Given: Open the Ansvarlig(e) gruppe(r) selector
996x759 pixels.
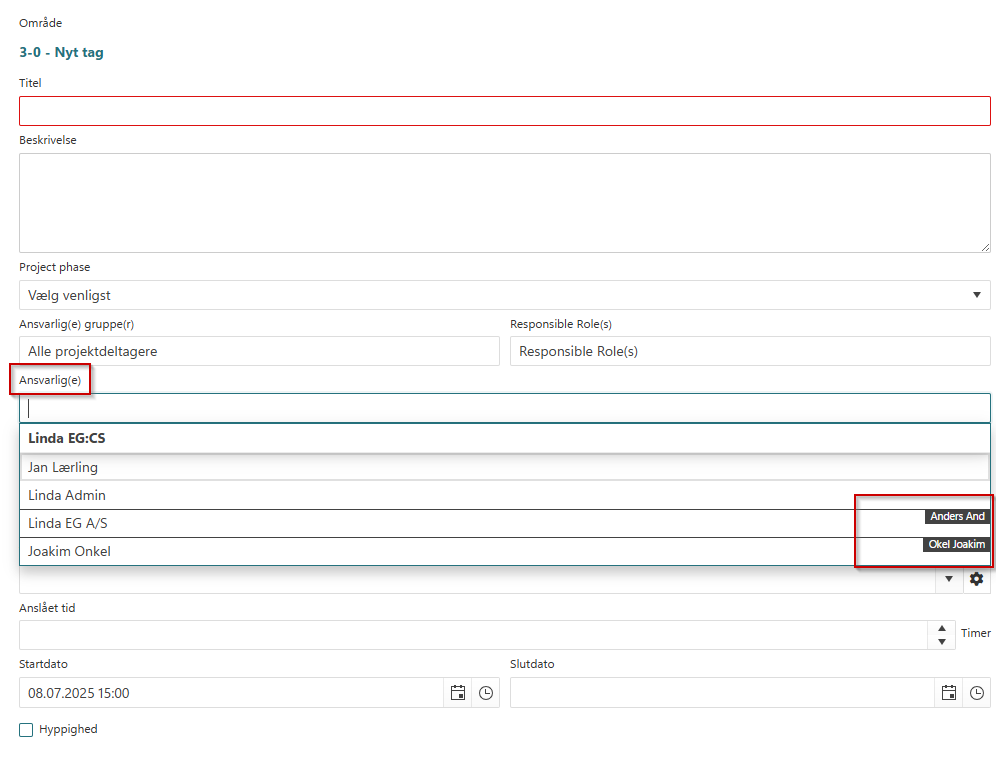Looking at the screenshot, I should click(x=259, y=351).
